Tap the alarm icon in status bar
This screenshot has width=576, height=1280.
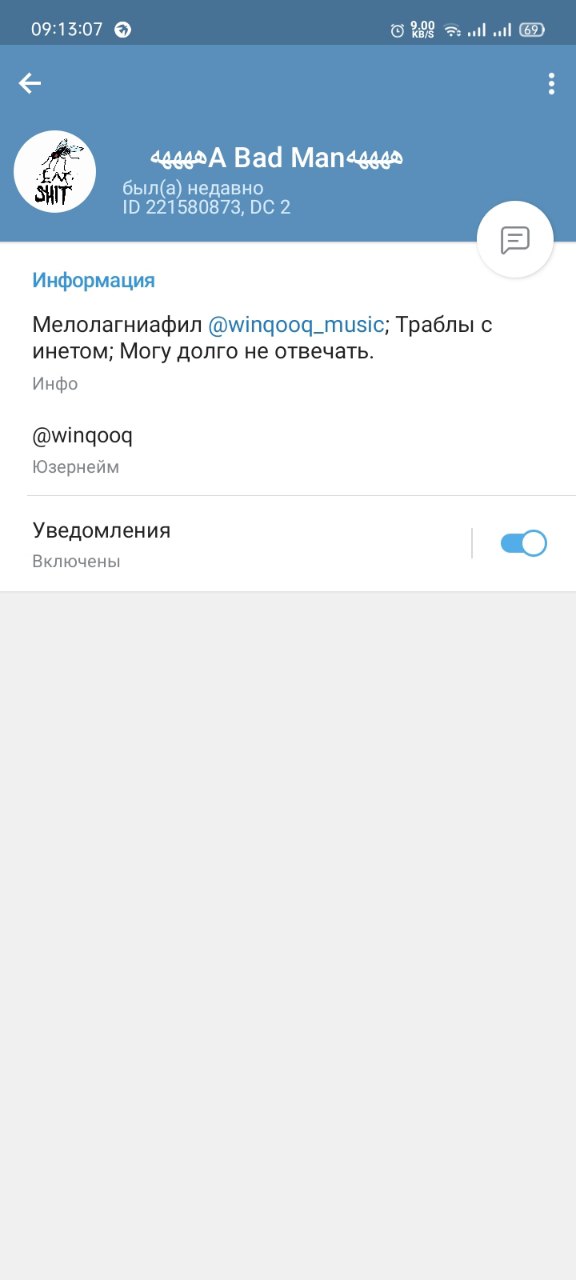click(x=397, y=30)
